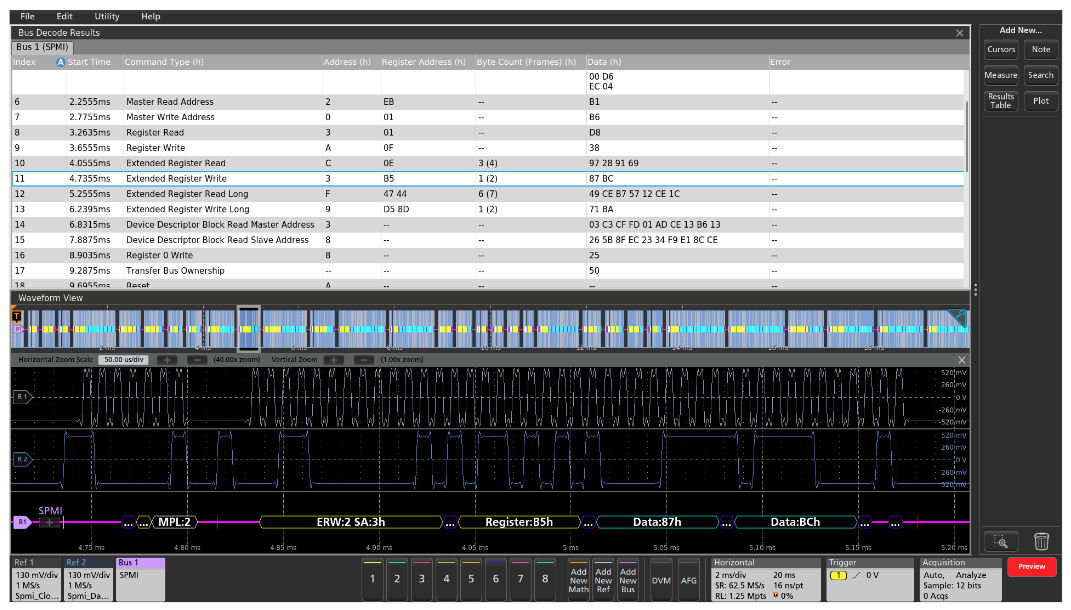
Task: Open the Utility menu
Action: [106, 16]
